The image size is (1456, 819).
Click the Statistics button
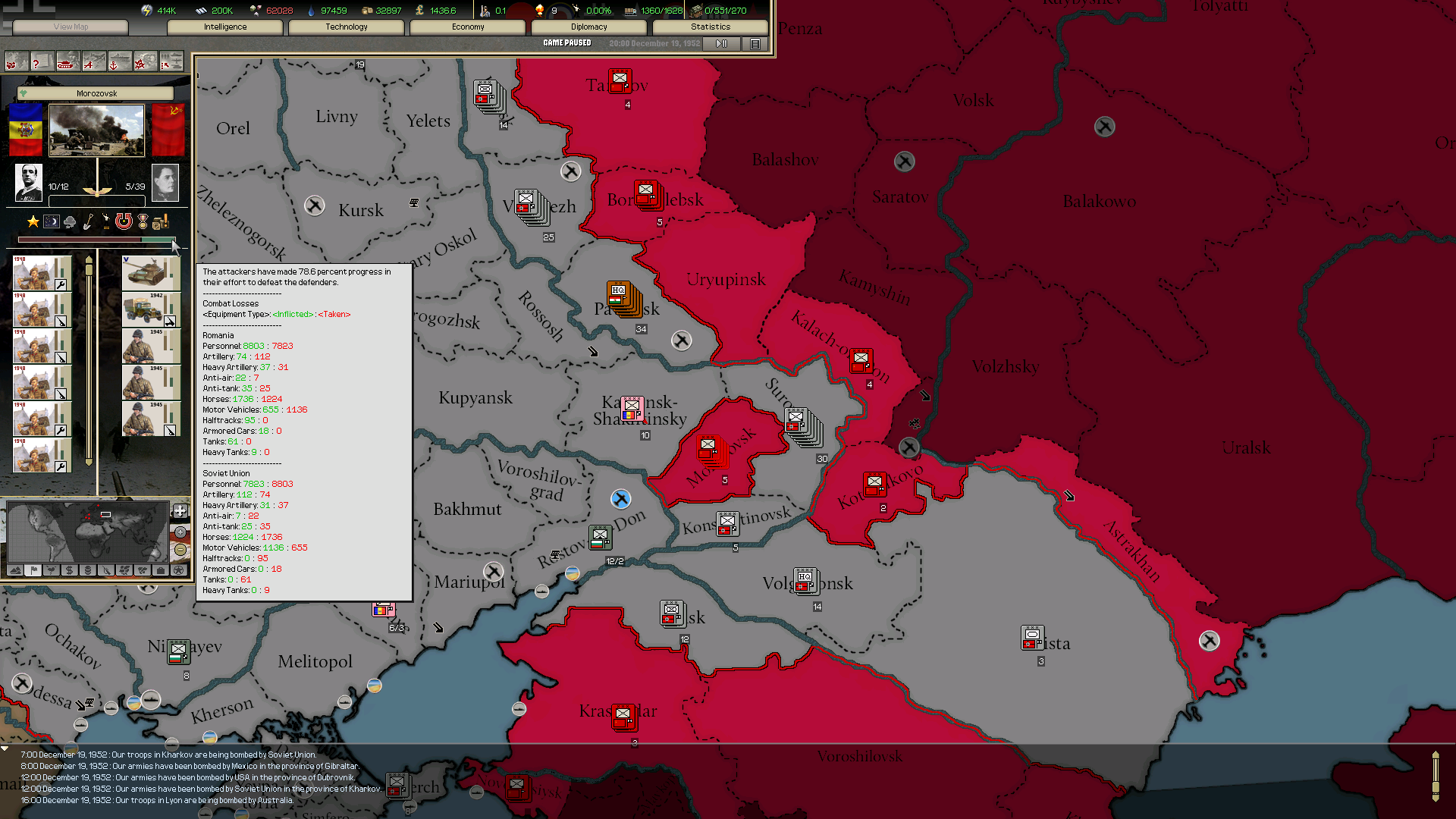point(711,27)
